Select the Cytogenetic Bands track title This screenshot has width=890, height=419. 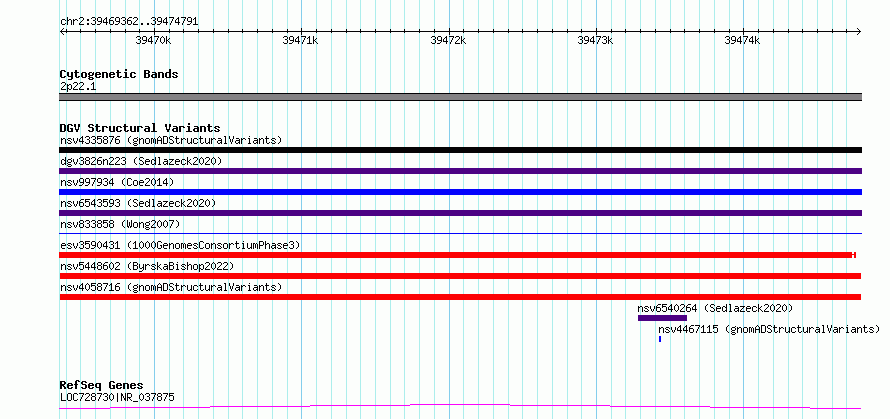(x=119, y=74)
